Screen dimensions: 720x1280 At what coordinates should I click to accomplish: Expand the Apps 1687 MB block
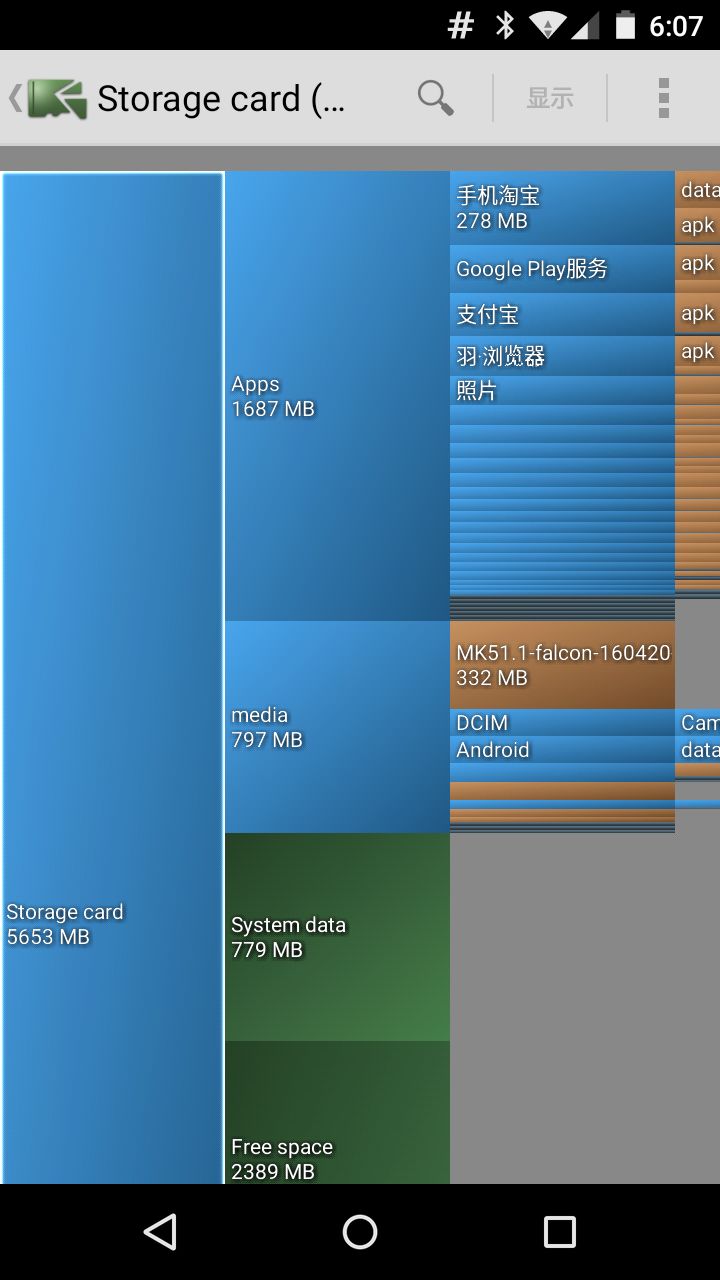[337, 396]
